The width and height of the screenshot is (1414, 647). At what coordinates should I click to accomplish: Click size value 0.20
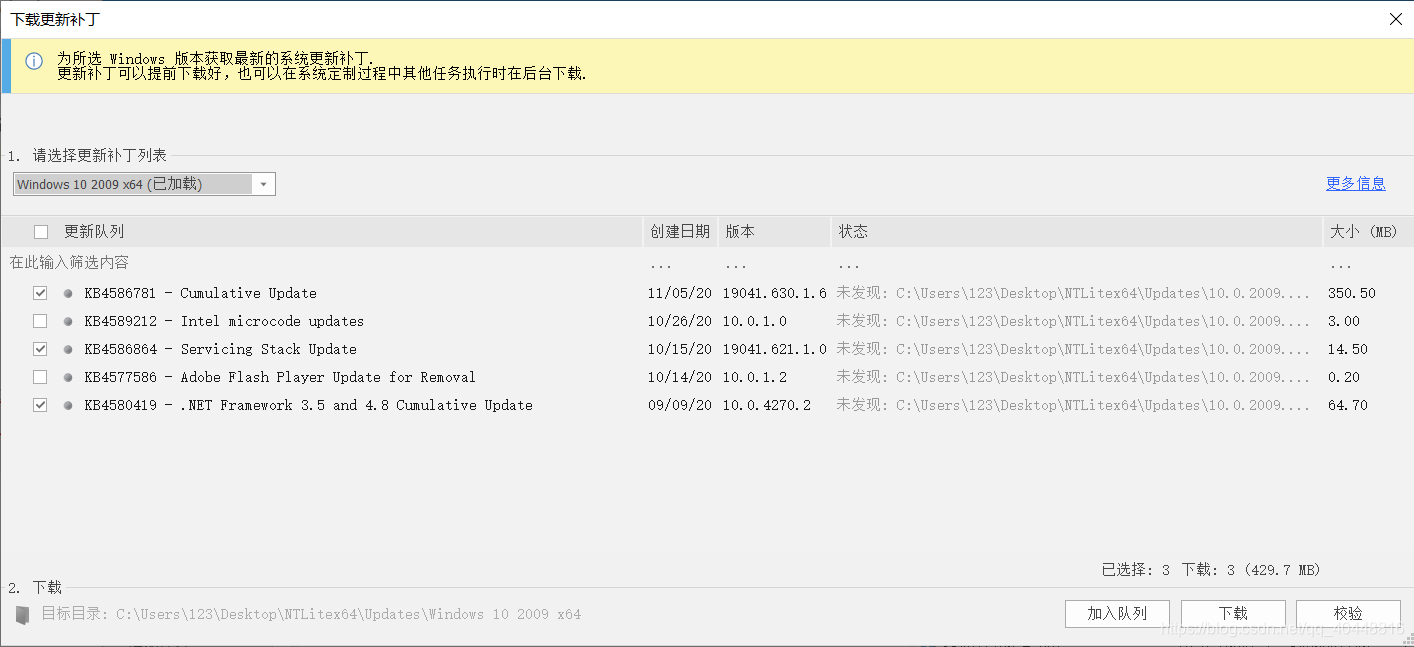[x=1344, y=378]
